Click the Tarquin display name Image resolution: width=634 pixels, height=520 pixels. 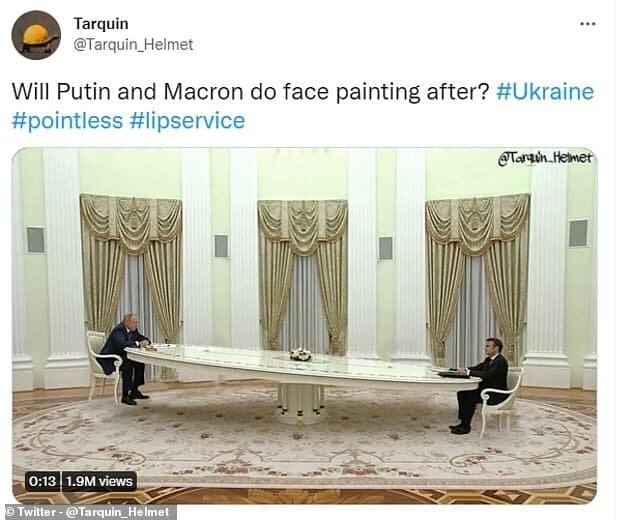pos(101,24)
